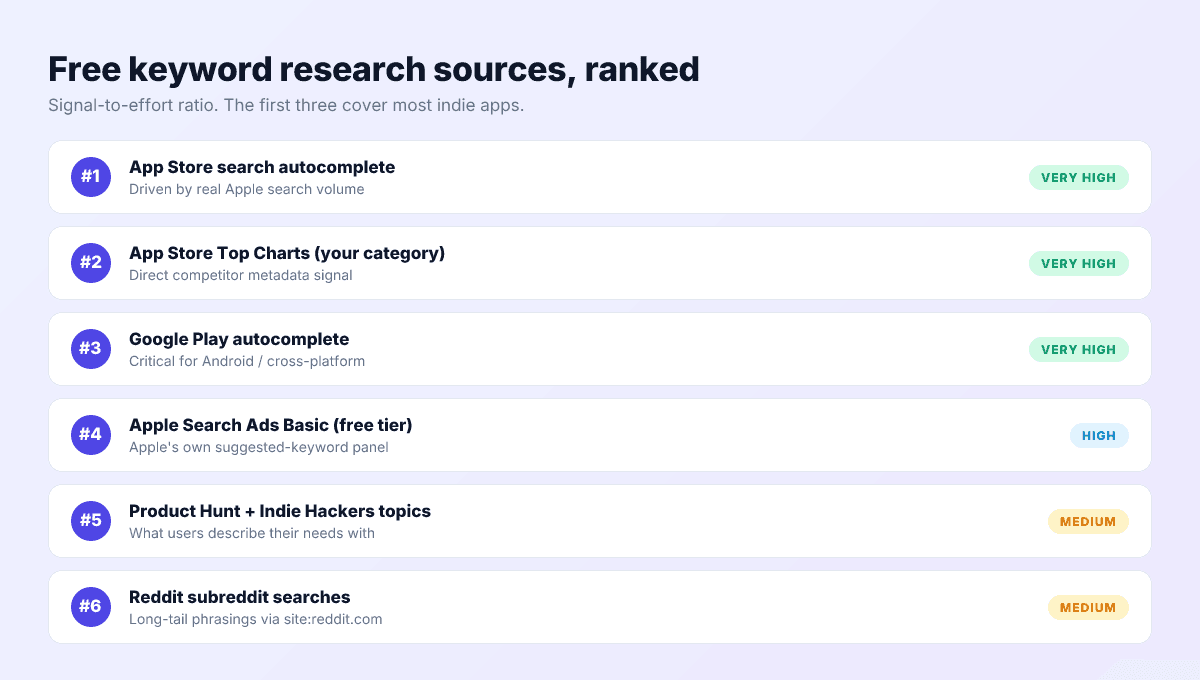Expand the App Store Top Charts card
The image size is (1200, 680).
(600, 263)
